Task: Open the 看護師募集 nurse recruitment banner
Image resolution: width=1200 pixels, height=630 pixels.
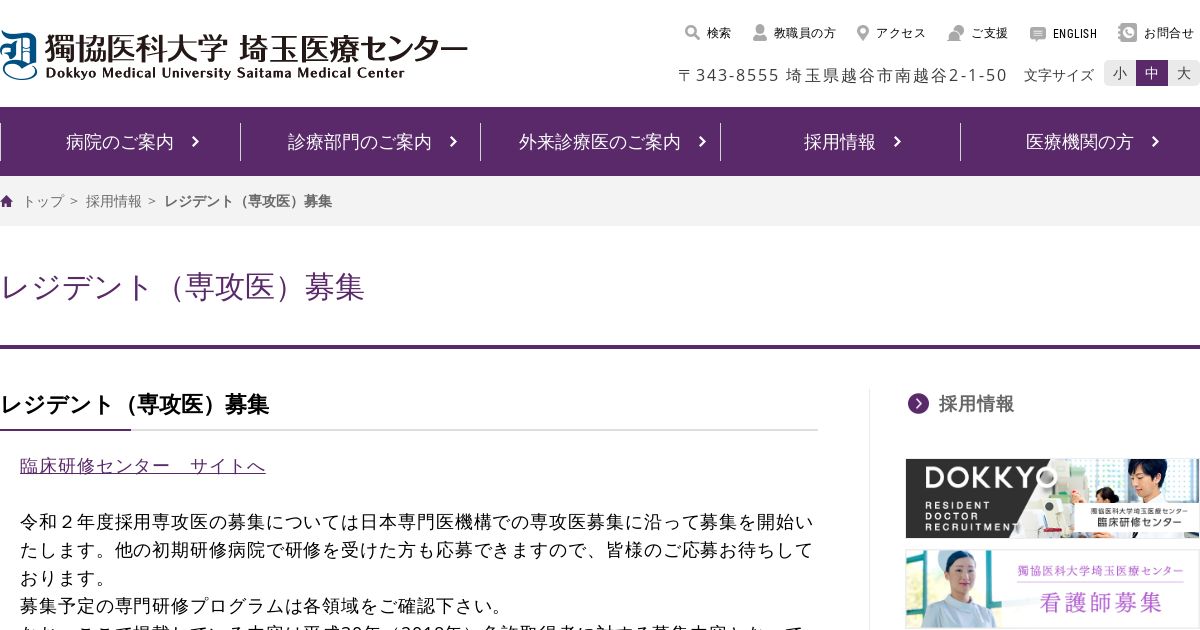Action: pos(1052,590)
